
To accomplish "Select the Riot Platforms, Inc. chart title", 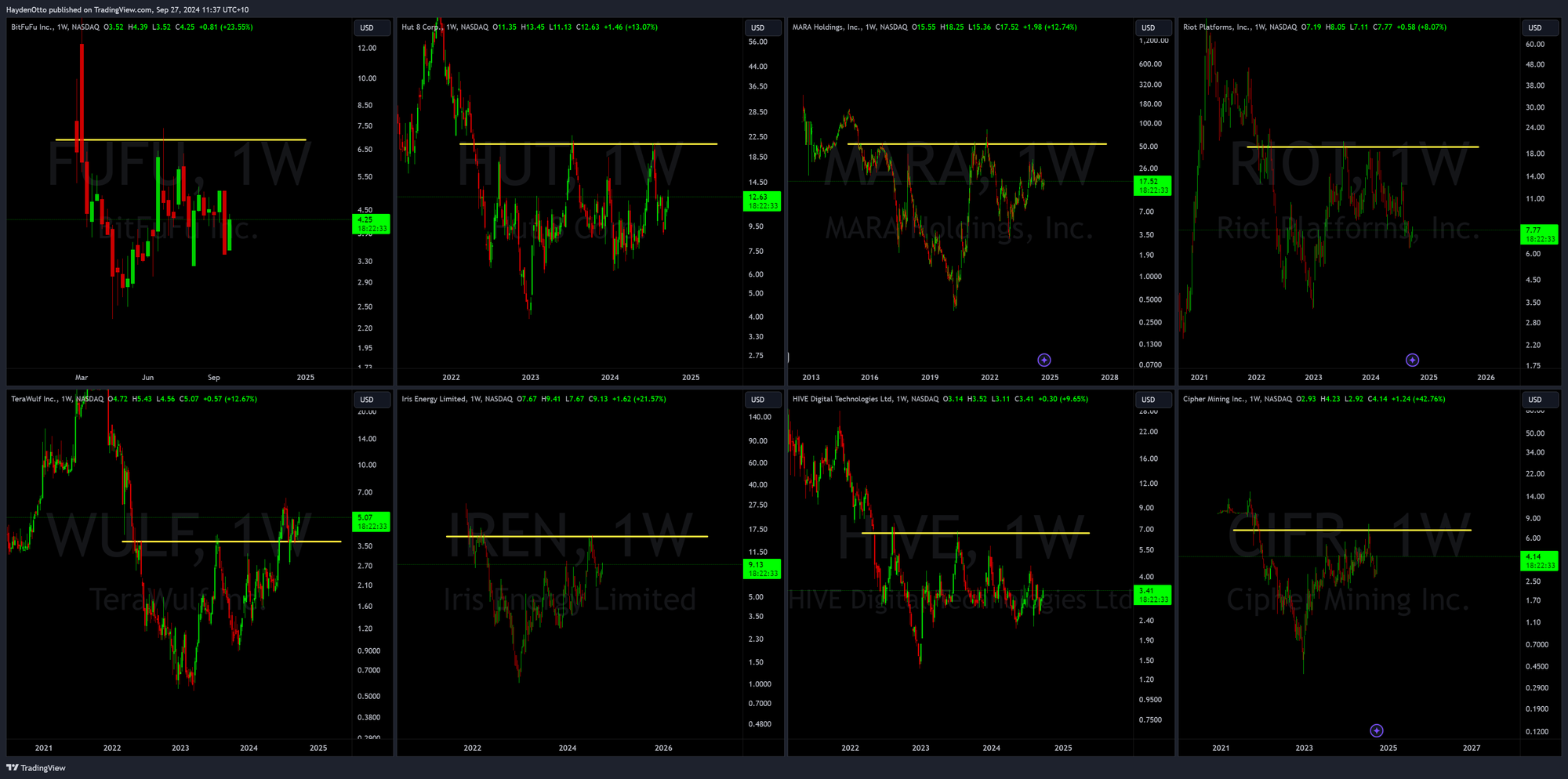I will [x=1216, y=27].
